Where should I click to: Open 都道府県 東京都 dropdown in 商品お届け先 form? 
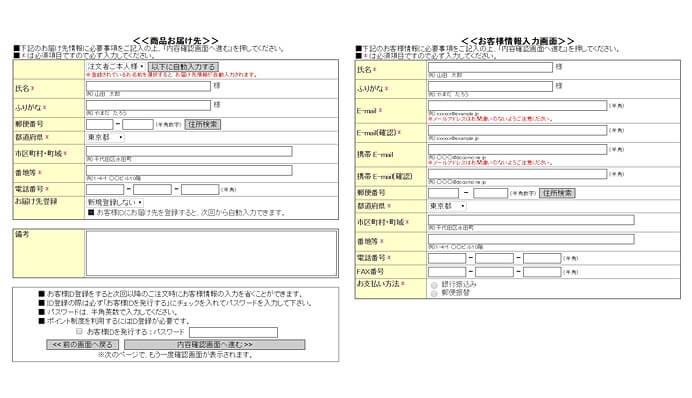105,138
